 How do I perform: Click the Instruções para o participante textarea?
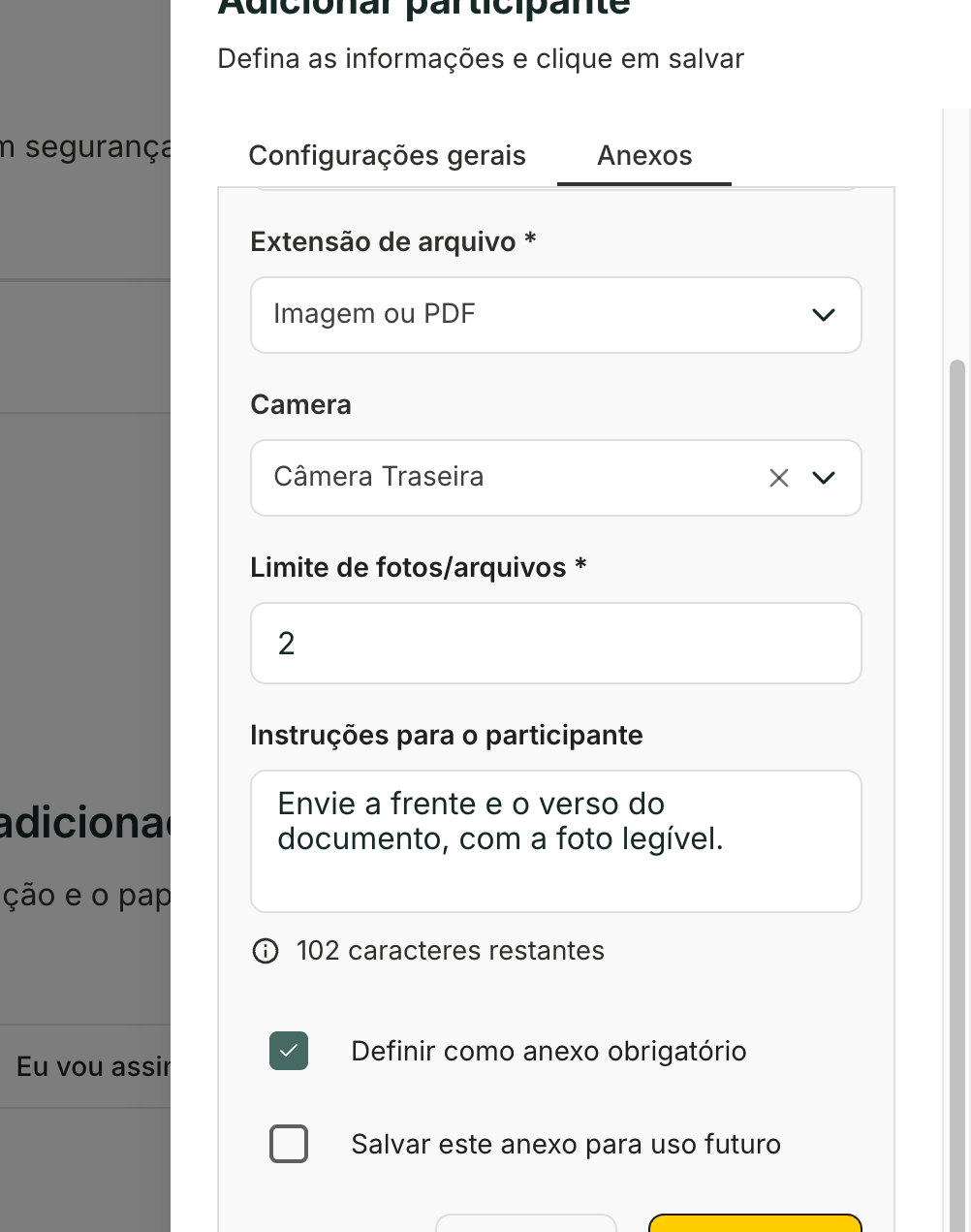click(x=556, y=841)
